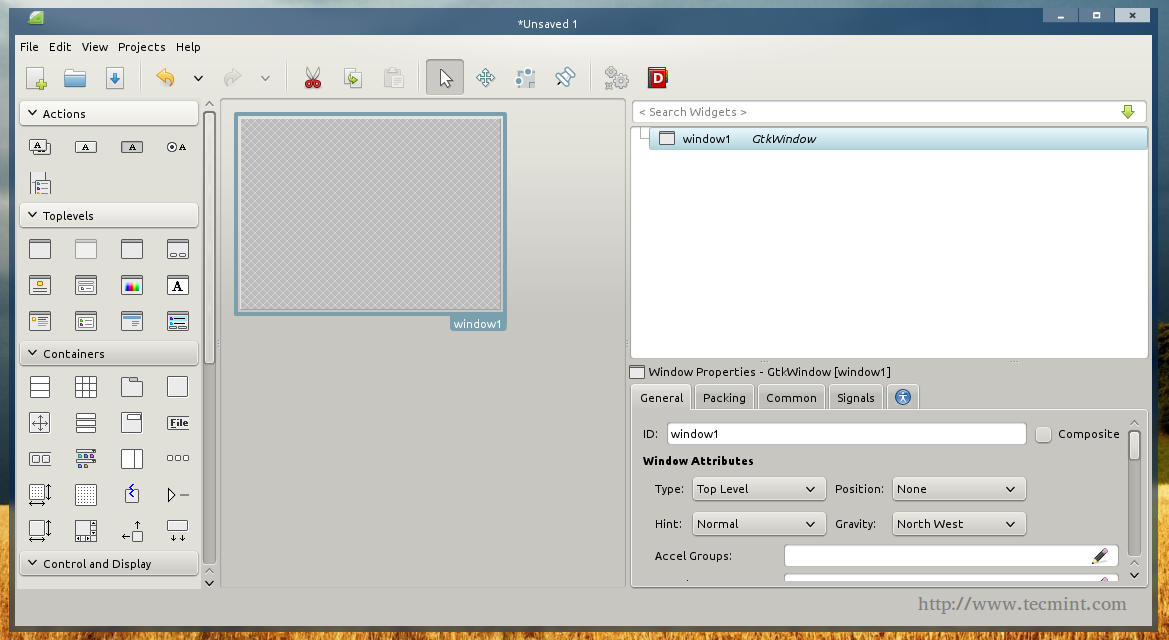
Task: Select the pointer Select mode tool
Action: 445,78
